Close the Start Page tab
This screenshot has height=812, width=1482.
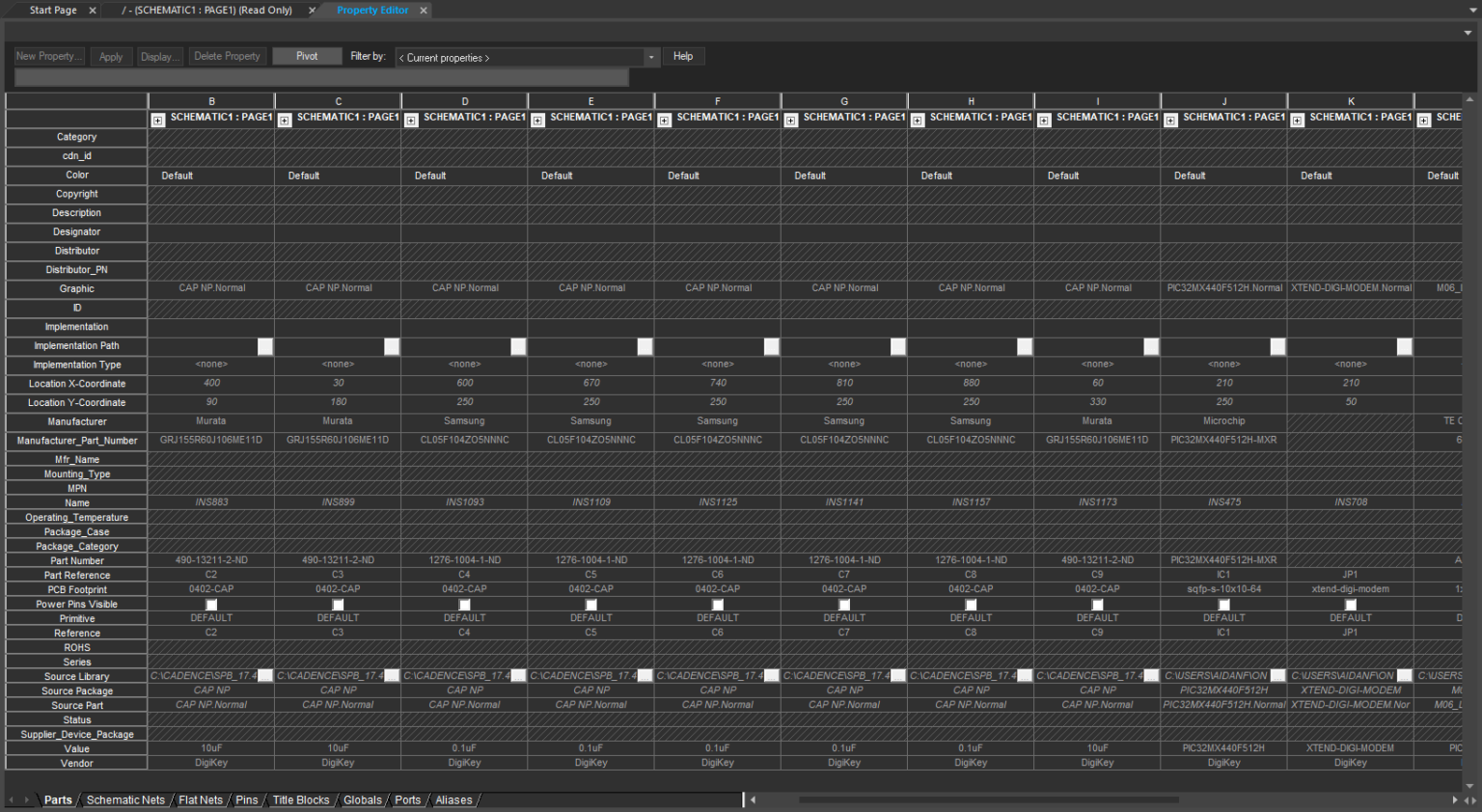93,11
